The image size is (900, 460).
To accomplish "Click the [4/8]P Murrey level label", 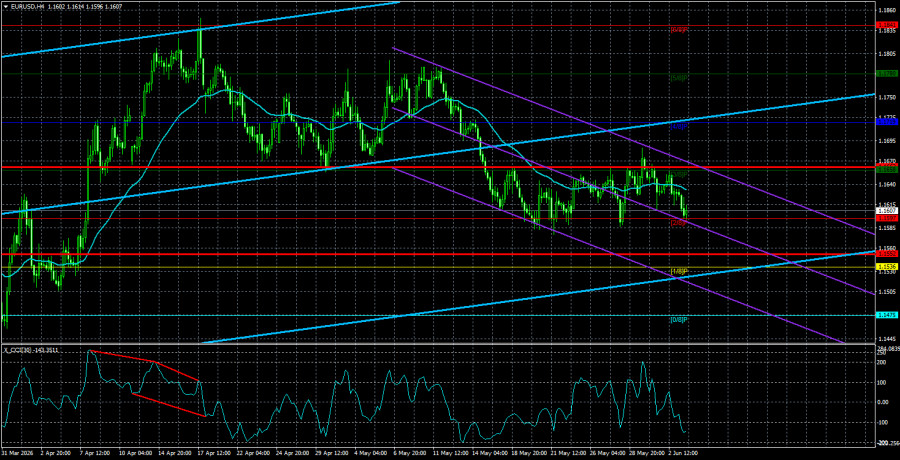I will pos(678,126).
